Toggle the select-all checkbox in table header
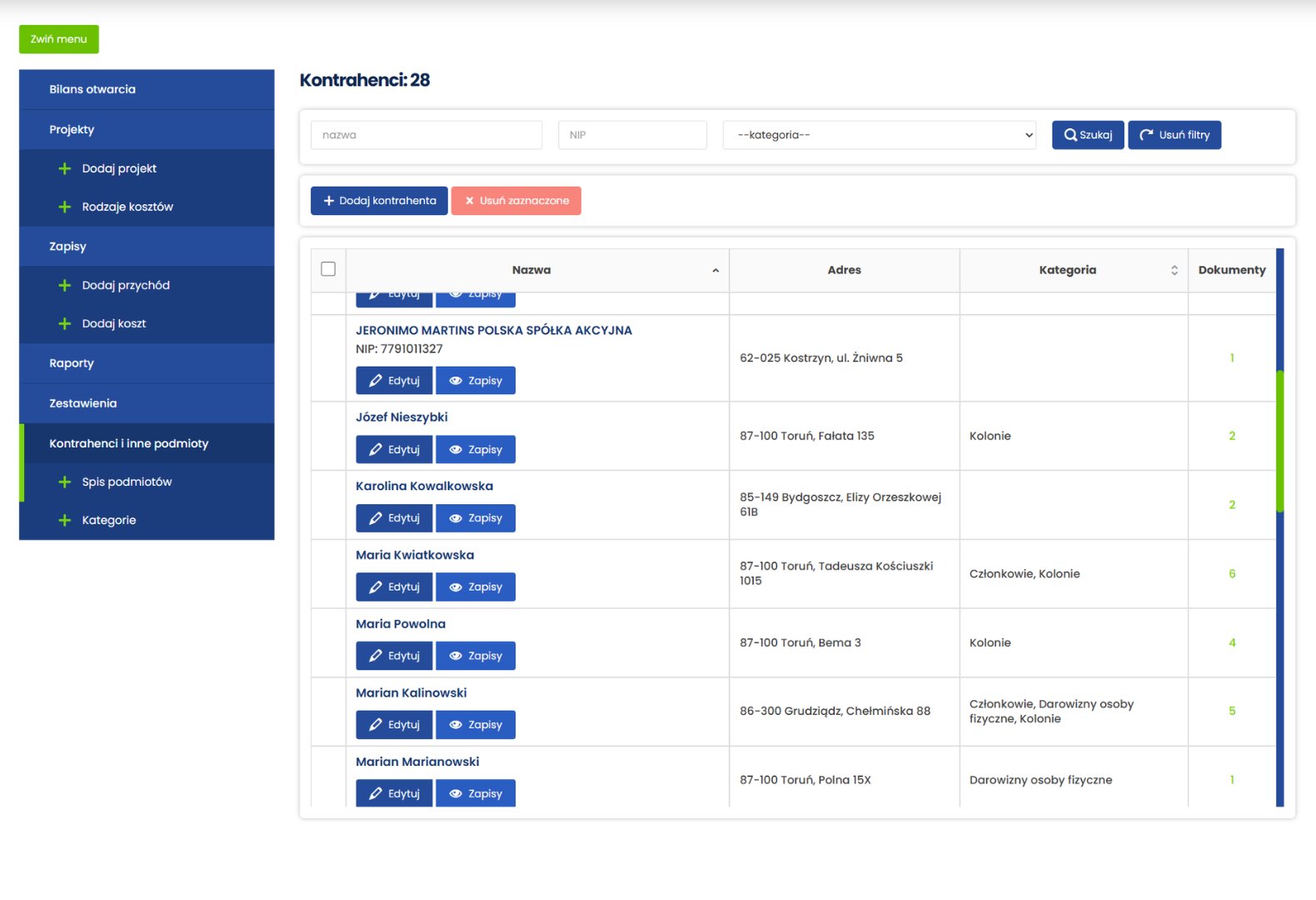The width and height of the screenshot is (1316, 900). pos(328,269)
